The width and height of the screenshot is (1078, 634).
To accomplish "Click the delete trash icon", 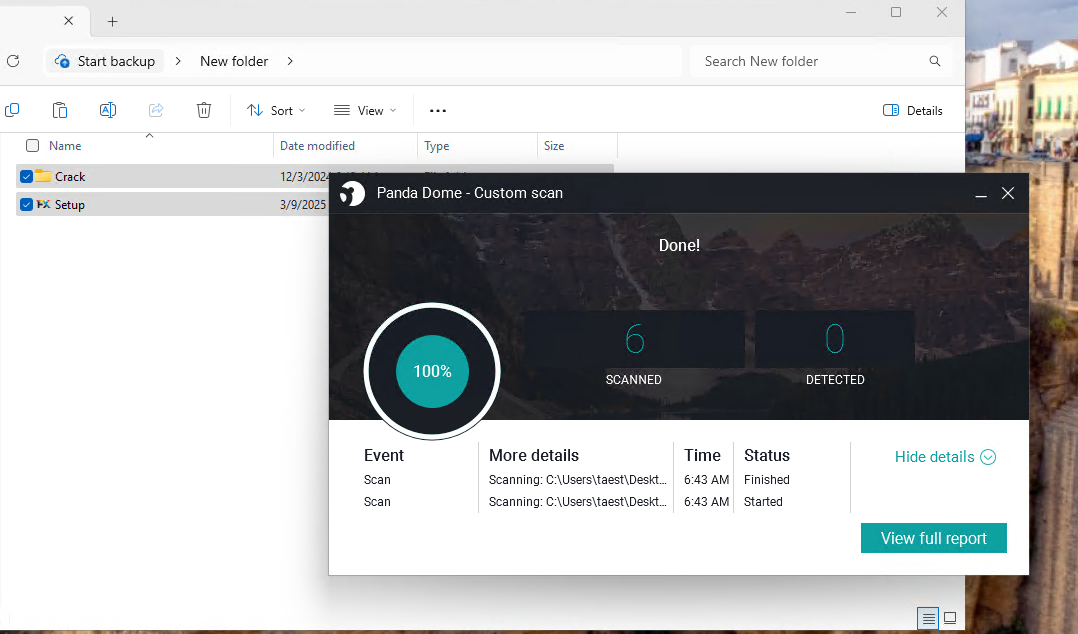I will [204, 110].
